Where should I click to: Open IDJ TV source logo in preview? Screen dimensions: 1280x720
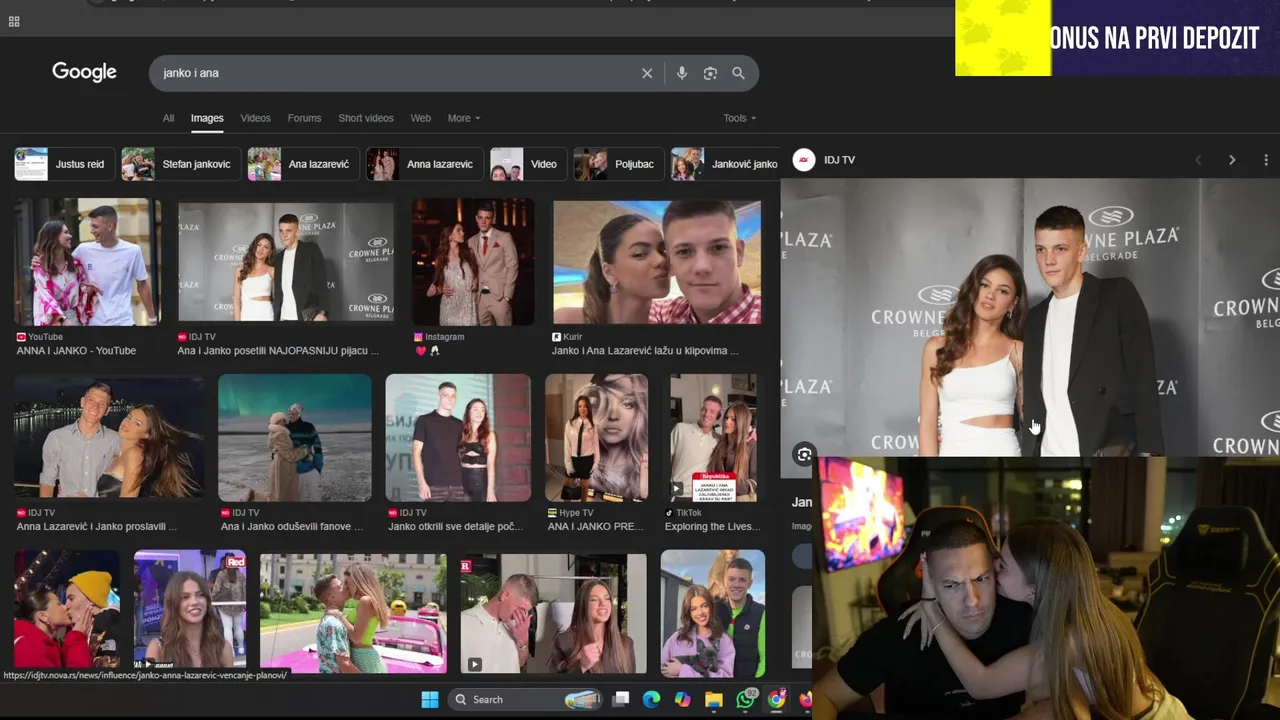coord(804,160)
